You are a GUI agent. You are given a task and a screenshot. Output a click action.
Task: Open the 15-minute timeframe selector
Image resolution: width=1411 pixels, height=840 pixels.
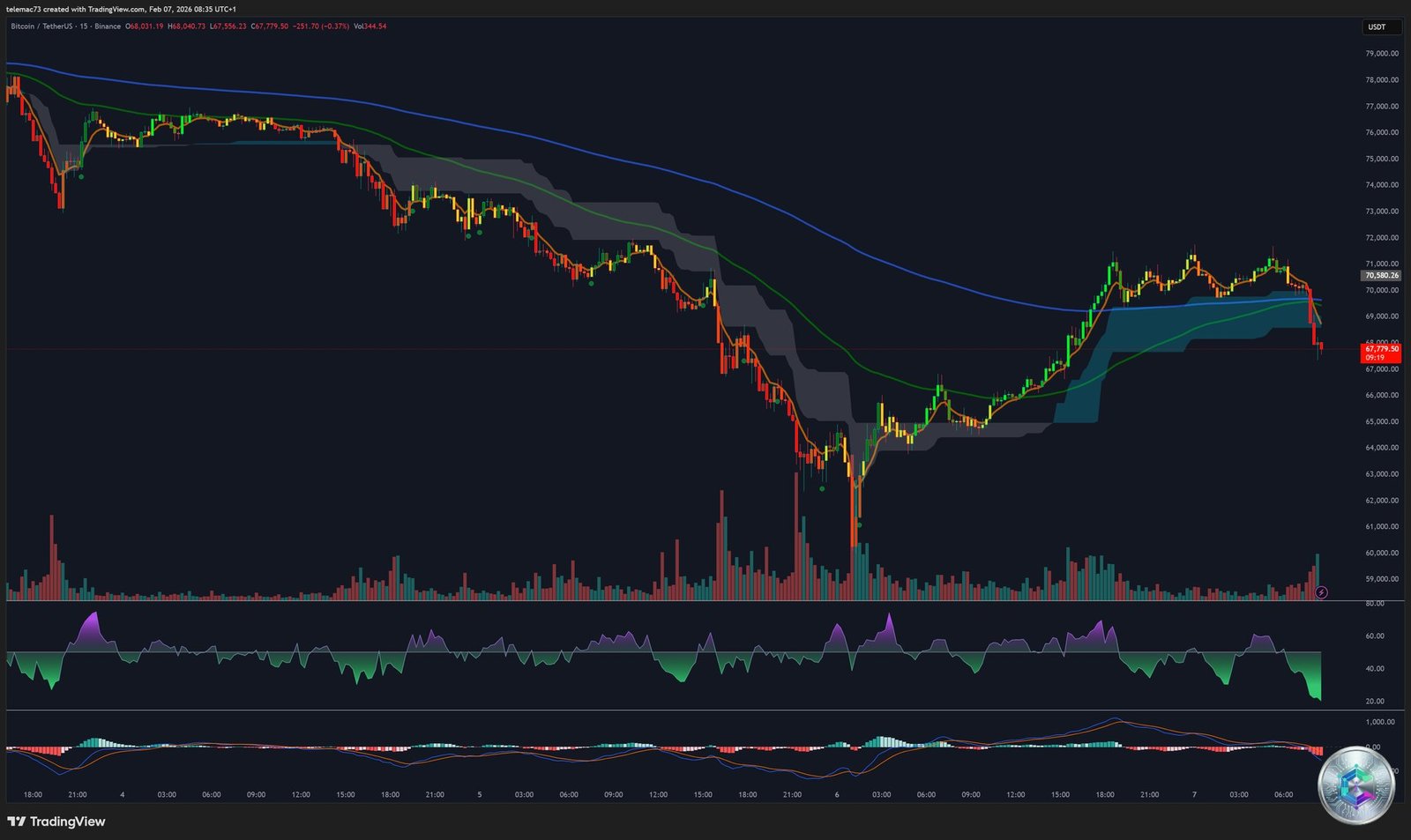(x=84, y=27)
